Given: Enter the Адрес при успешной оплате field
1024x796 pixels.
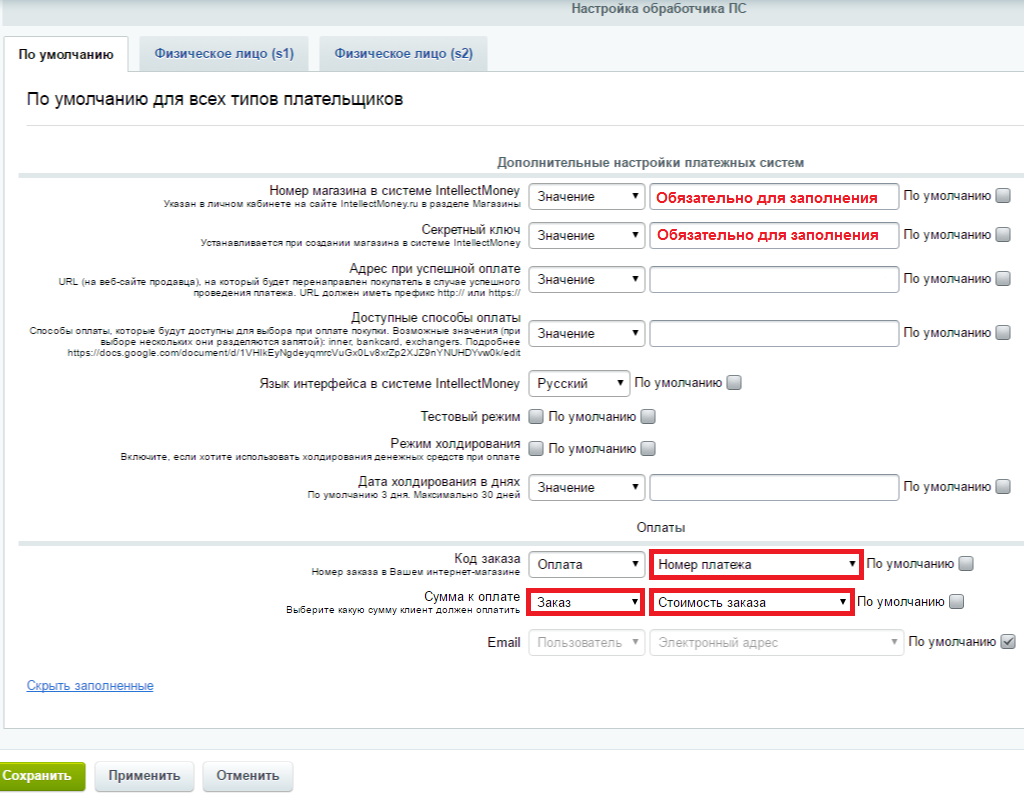Looking at the screenshot, I should coord(773,280).
